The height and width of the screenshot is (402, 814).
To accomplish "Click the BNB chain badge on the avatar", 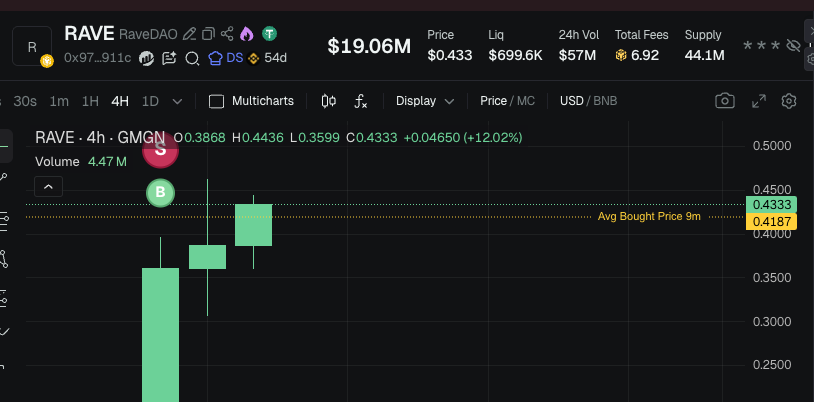I will coord(47,62).
